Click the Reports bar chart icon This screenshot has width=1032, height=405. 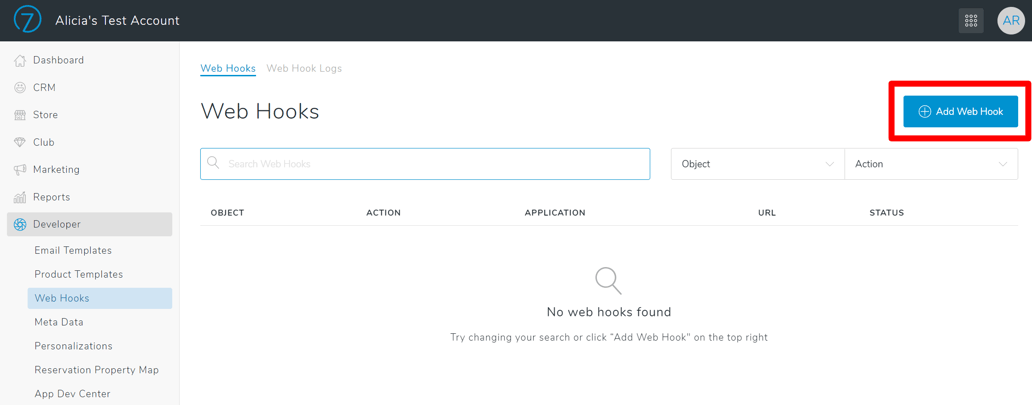[20, 197]
